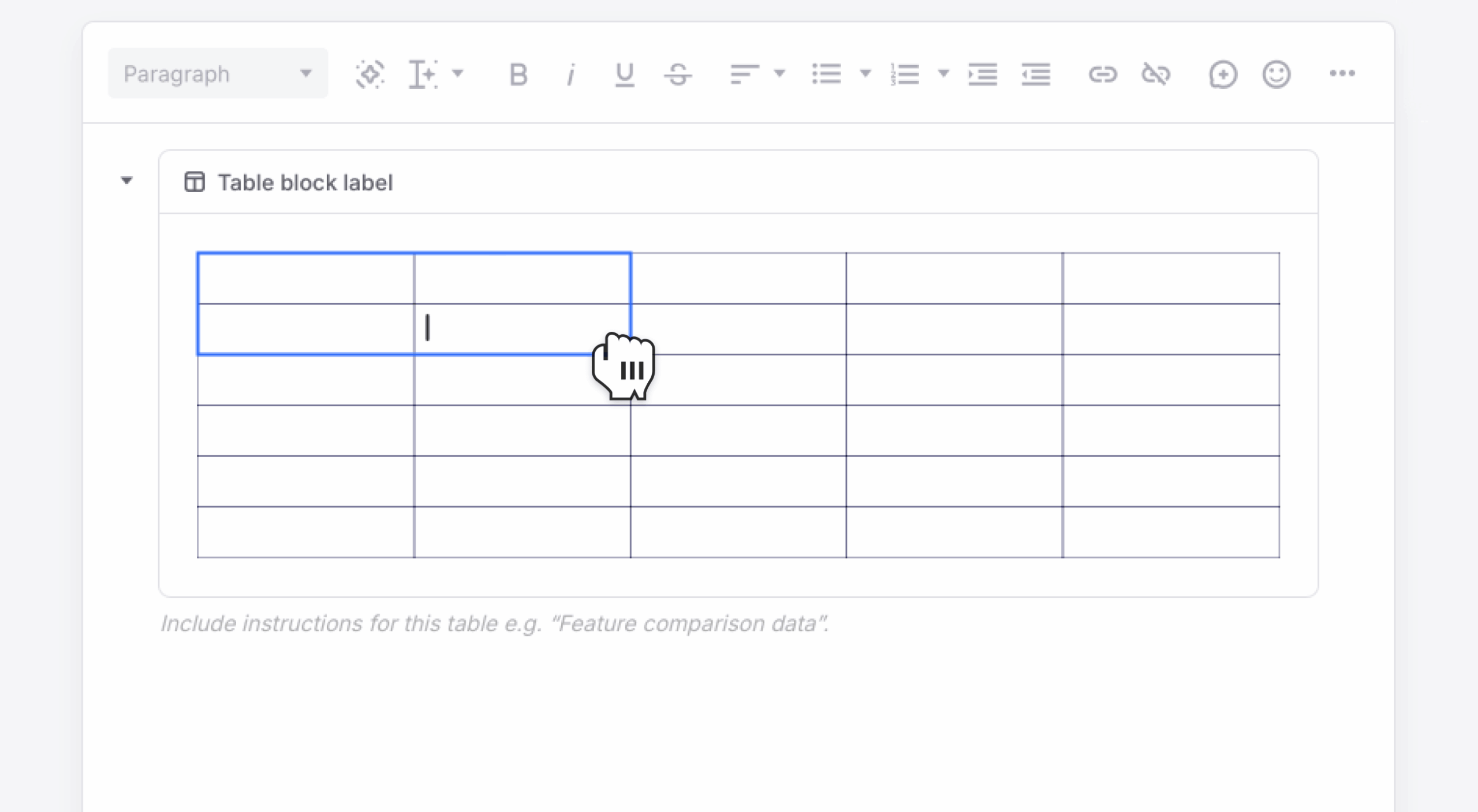Image resolution: width=1478 pixels, height=812 pixels.
Task: Collapse the Table block section
Action: [127, 181]
